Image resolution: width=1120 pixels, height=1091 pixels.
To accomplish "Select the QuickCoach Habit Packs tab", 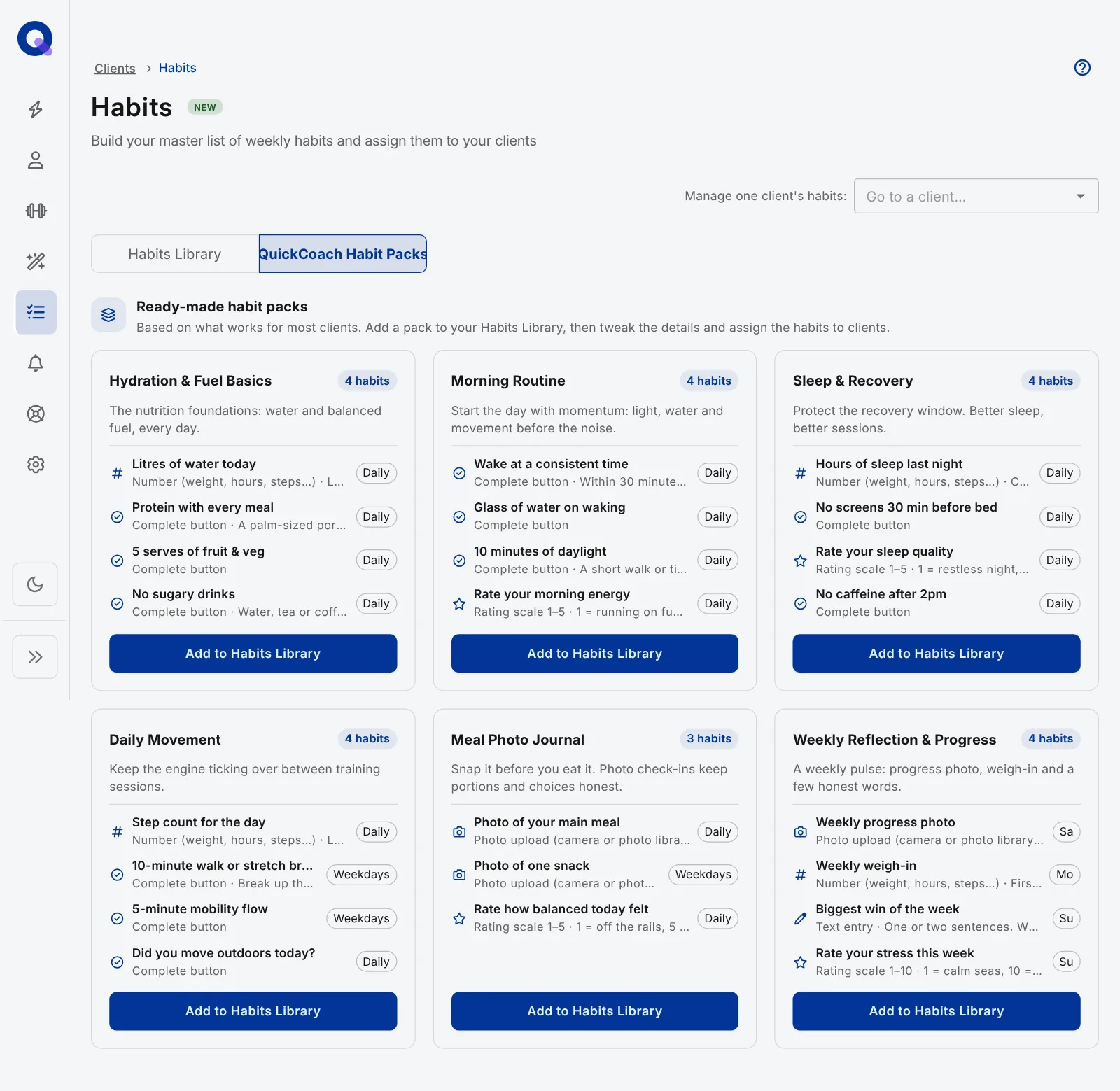I will click(342, 254).
